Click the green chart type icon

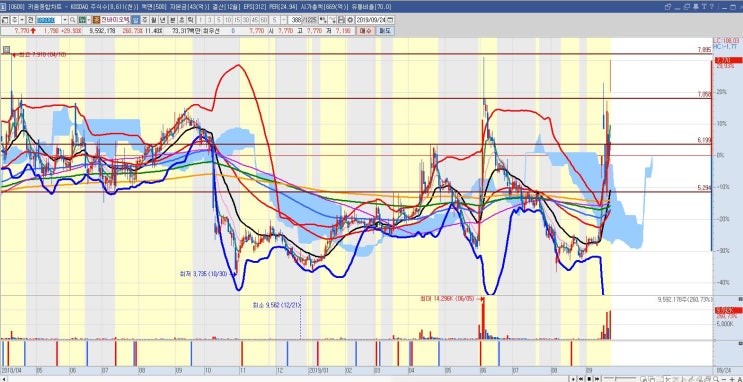(81, 20)
